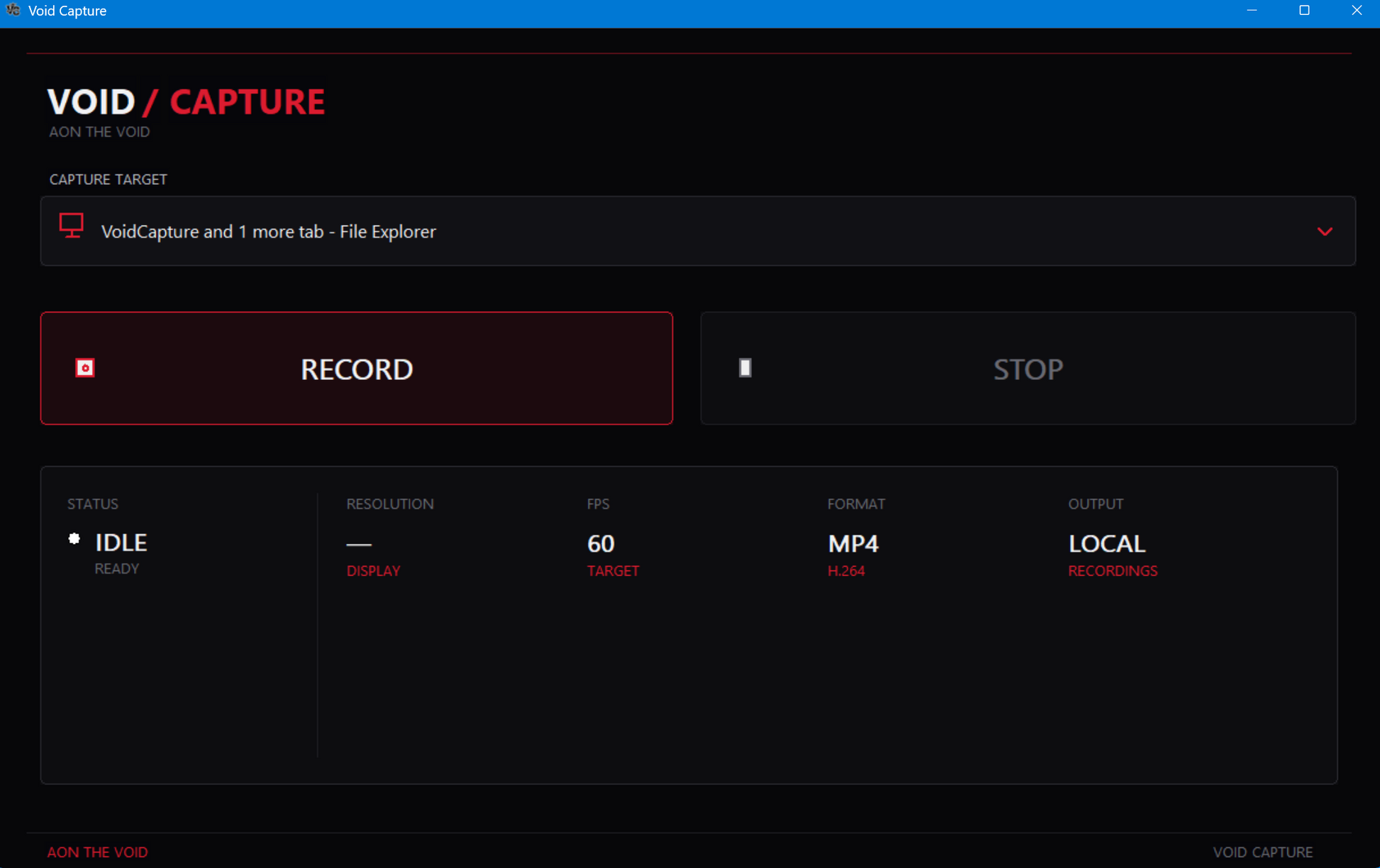Click the white IDLE status dot

pos(74,539)
